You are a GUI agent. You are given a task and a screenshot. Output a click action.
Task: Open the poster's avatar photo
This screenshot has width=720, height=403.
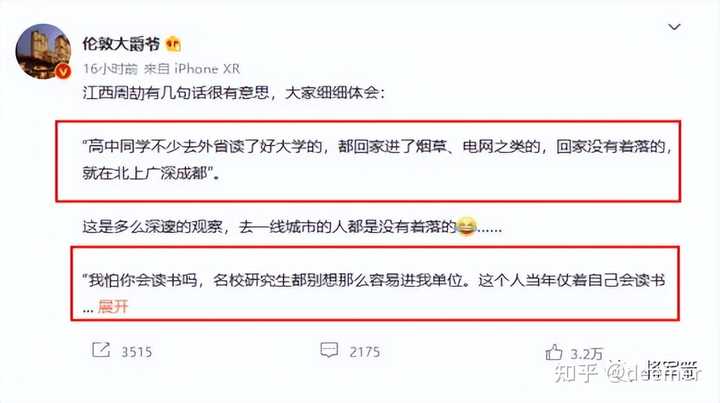(43, 51)
